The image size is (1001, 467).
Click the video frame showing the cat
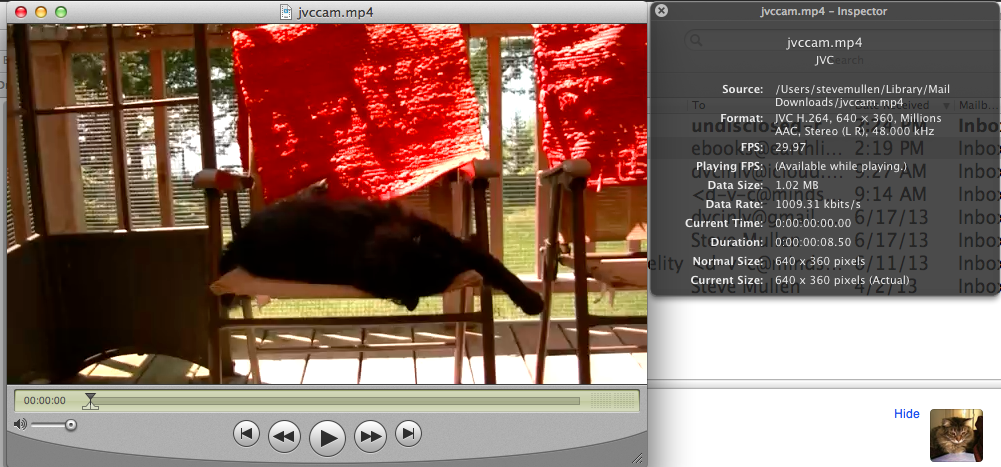coord(327,204)
